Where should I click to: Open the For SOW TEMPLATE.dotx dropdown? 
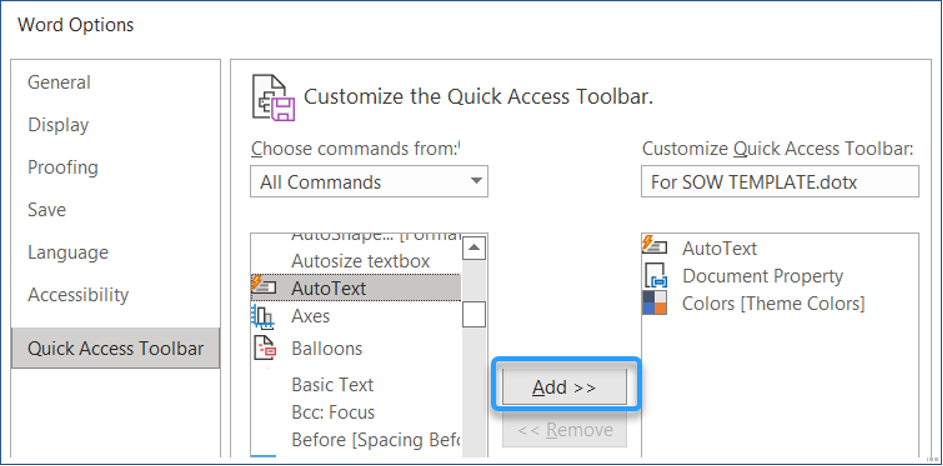coord(779,182)
